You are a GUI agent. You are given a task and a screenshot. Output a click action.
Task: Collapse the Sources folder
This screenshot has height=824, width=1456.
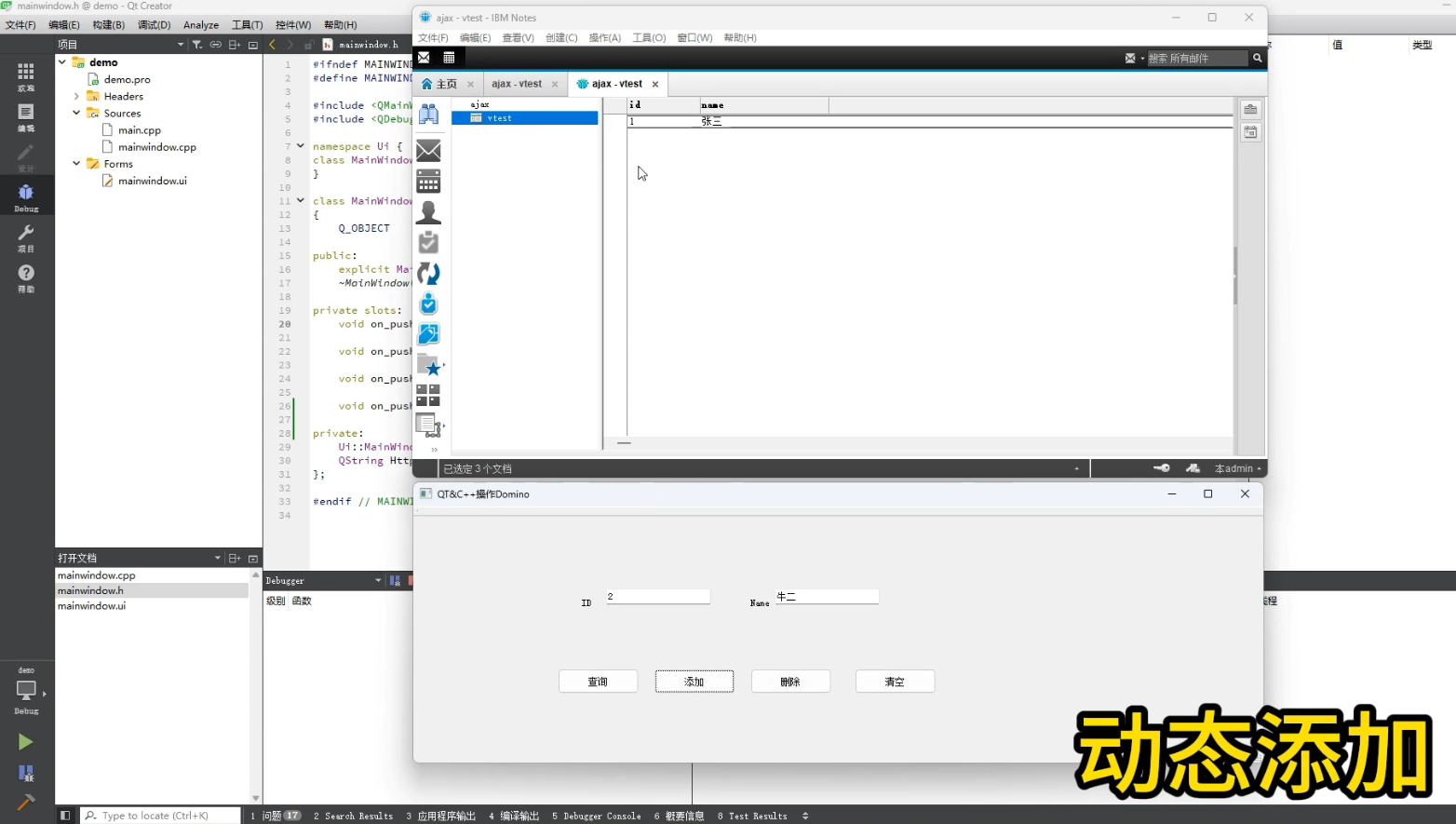76,113
